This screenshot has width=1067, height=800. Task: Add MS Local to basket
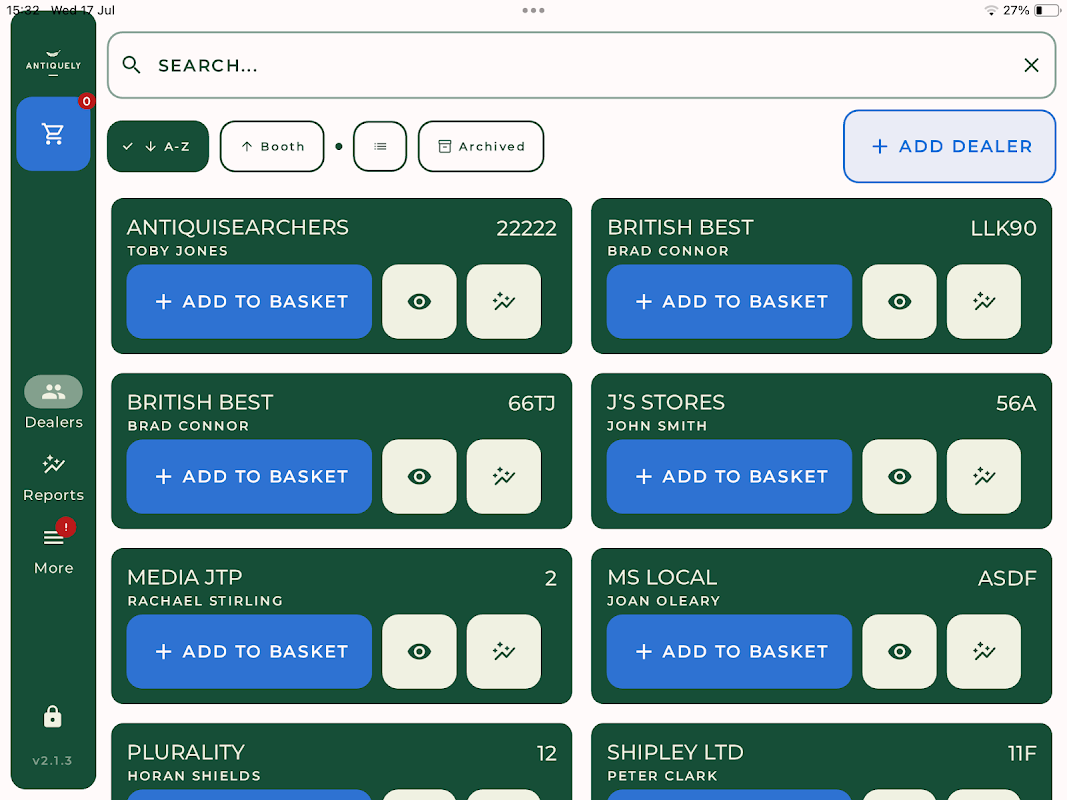pos(729,651)
